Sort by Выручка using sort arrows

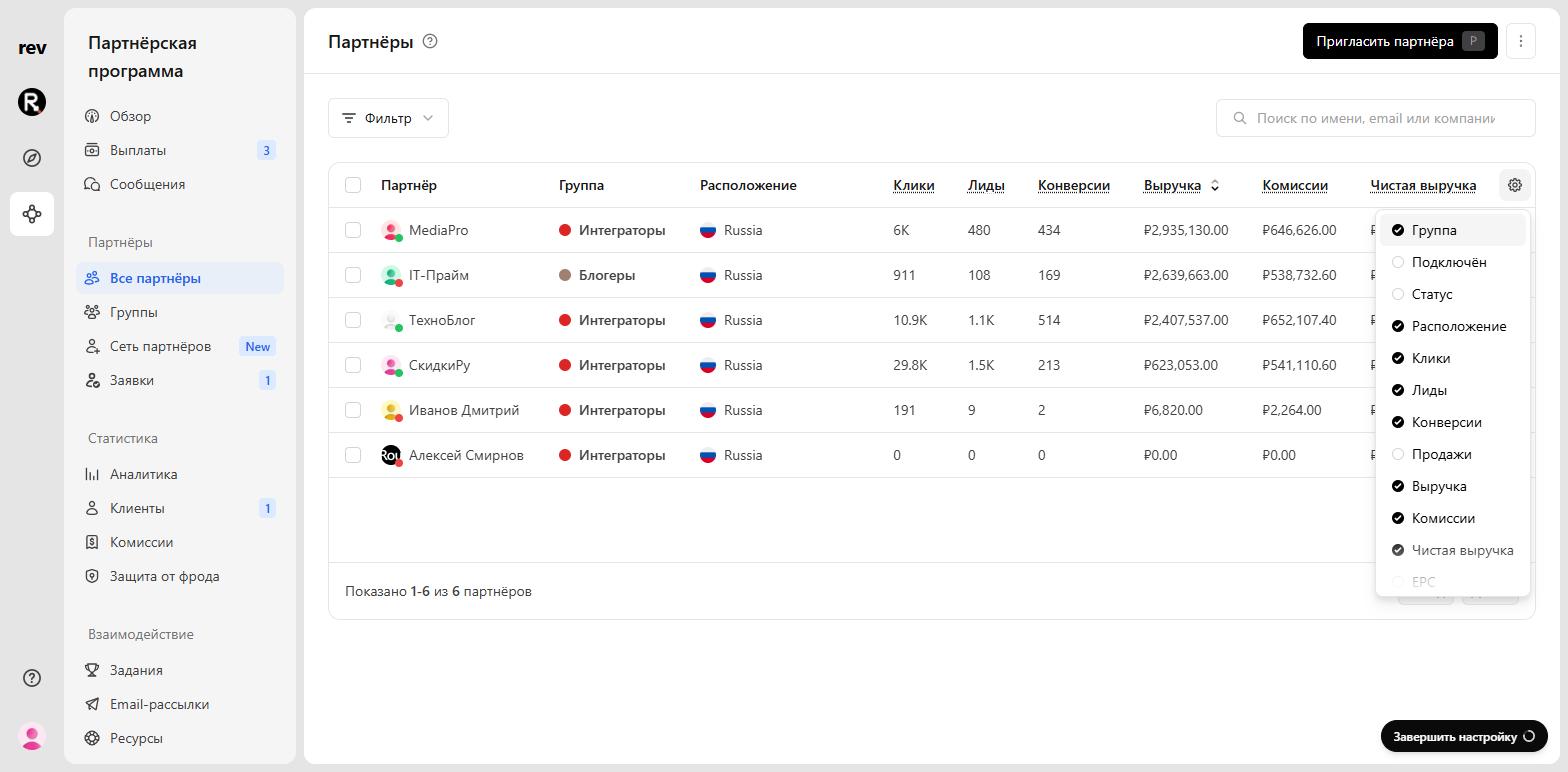[1215, 185]
